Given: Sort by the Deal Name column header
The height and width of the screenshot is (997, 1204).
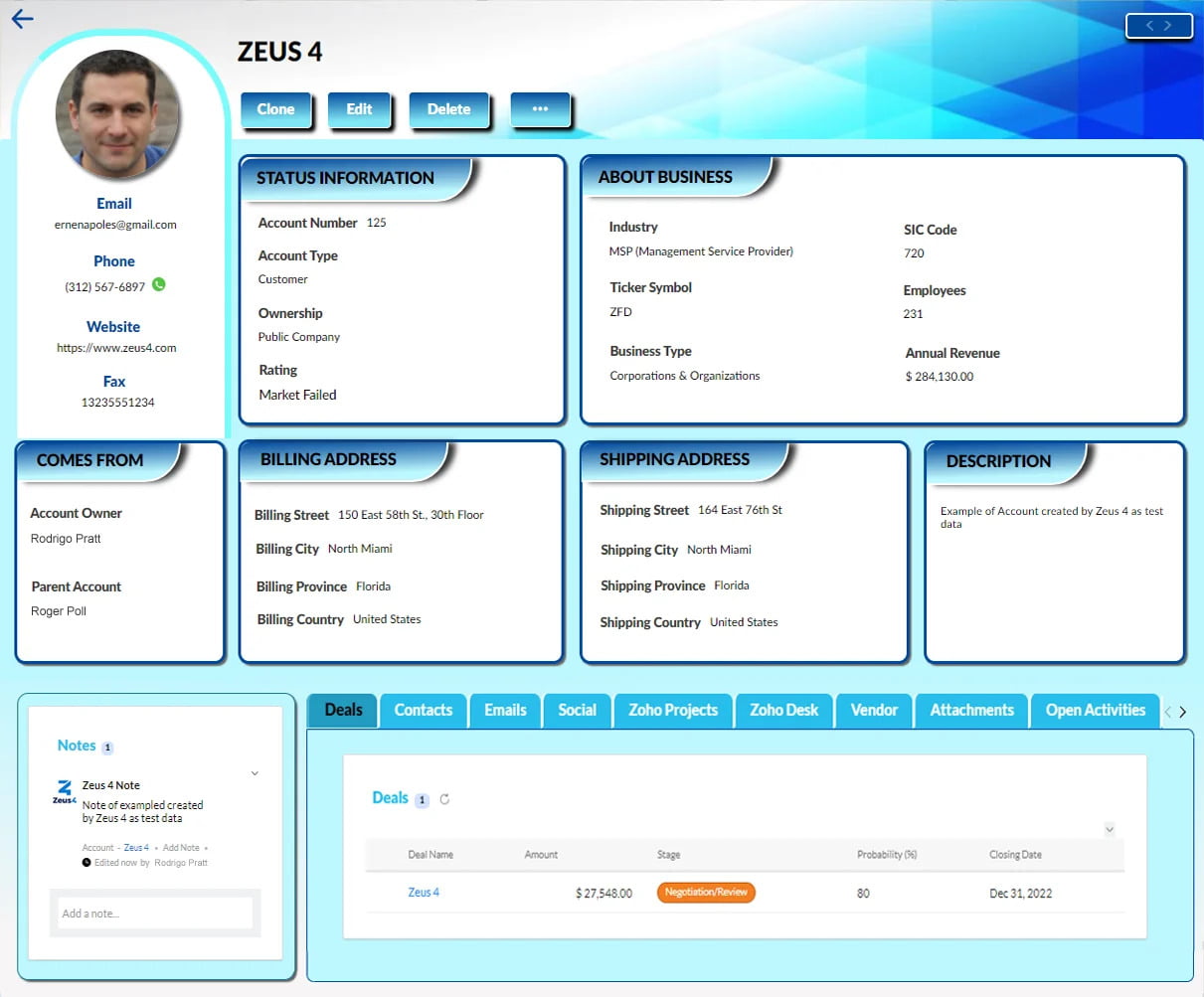Looking at the screenshot, I should [430, 855].
